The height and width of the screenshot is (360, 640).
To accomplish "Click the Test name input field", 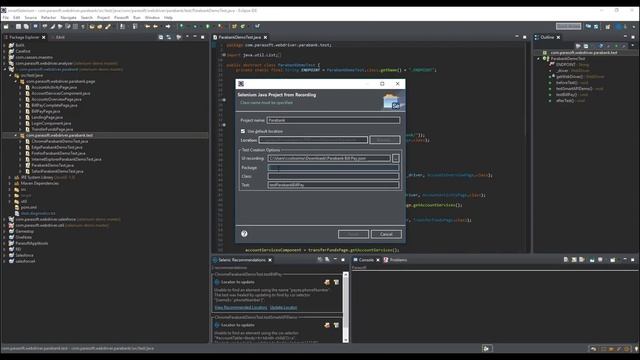I will click(333, 185).
